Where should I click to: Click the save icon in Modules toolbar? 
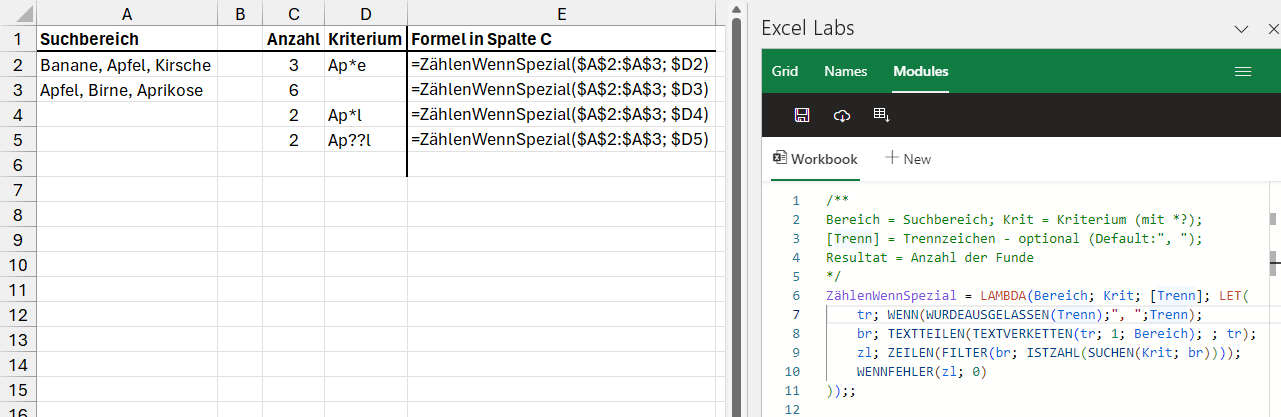(801, 115)
